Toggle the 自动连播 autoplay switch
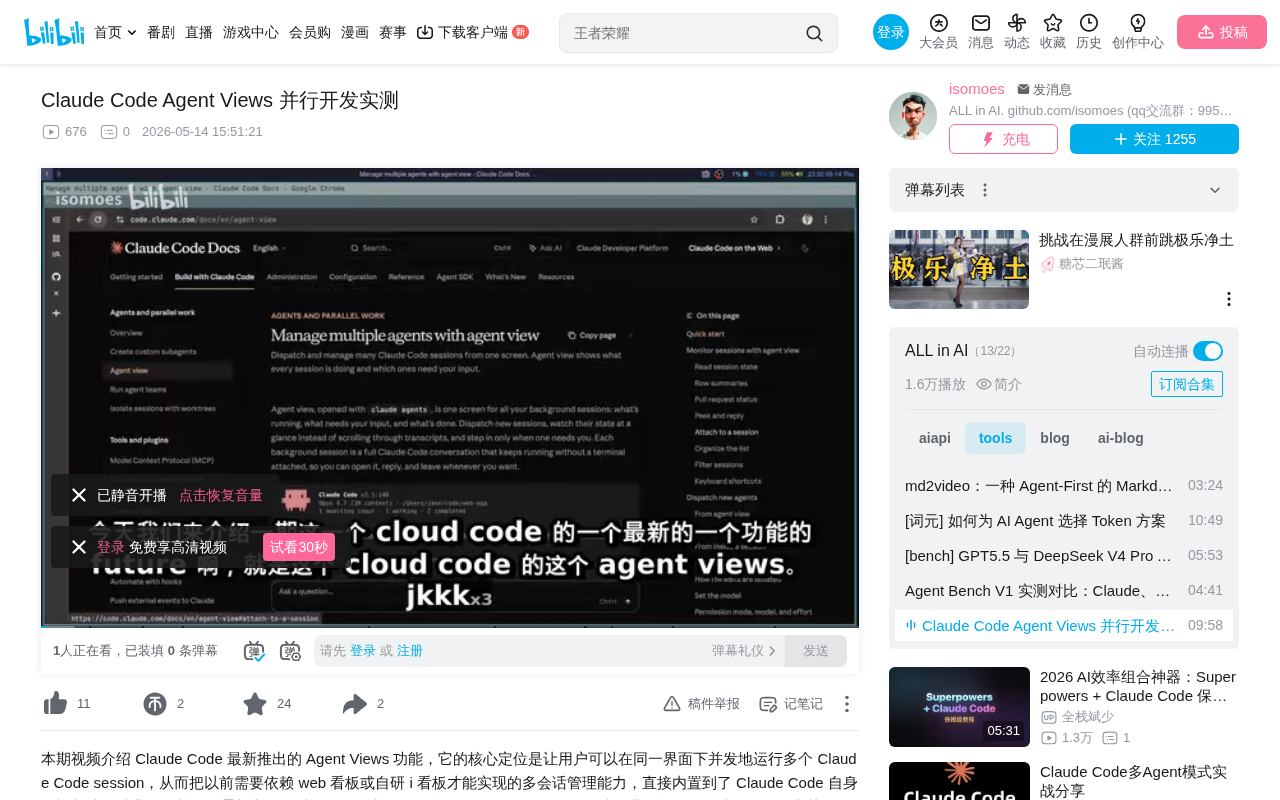Image resolution: width=1280 pixels, height=800 pixels. pos(1208,351)
